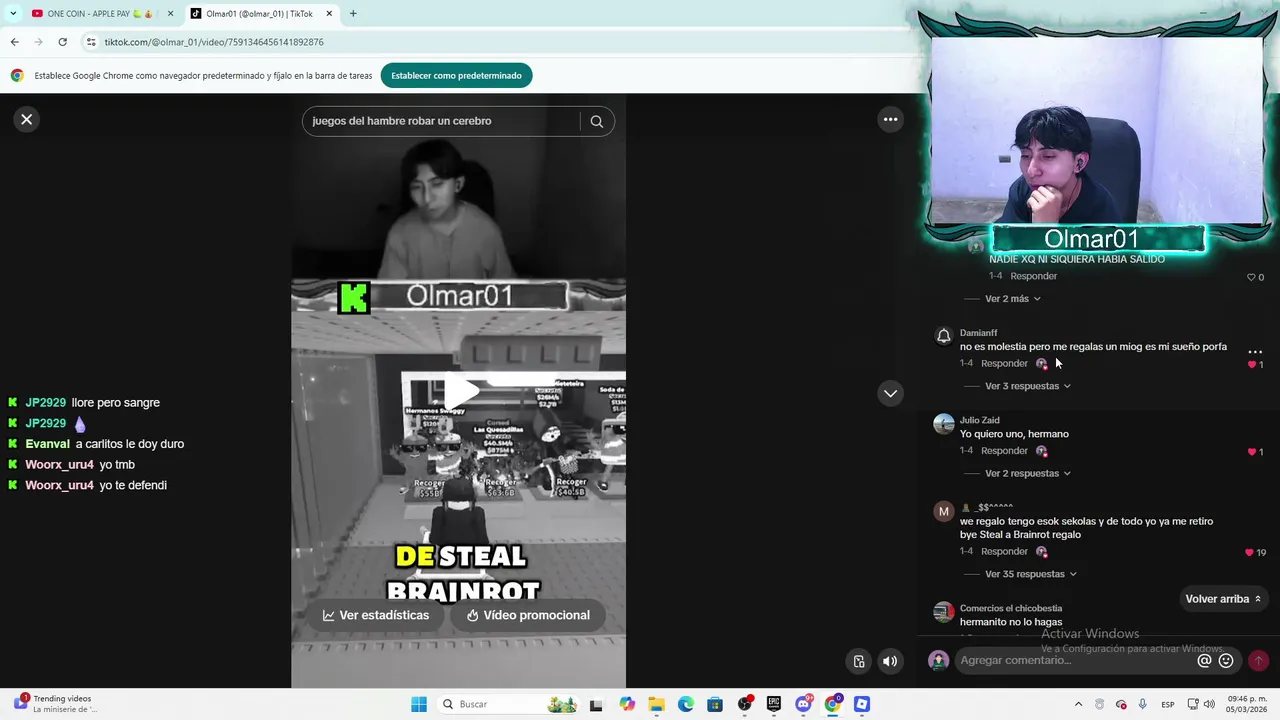Open more options on Damianff's comment
Screen dimensions: 1280x720
pos(1255,352)
